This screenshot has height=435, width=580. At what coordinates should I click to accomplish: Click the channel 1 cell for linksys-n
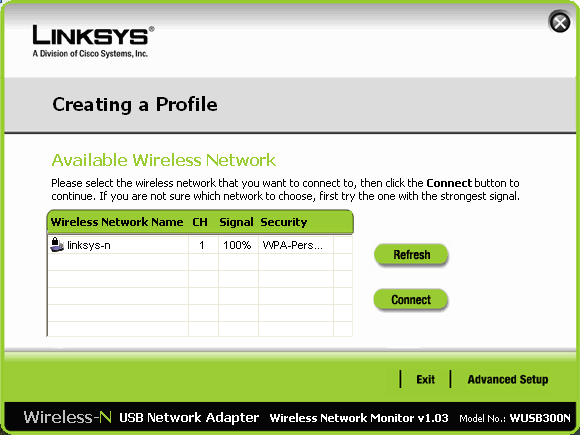tap(203, 245)
